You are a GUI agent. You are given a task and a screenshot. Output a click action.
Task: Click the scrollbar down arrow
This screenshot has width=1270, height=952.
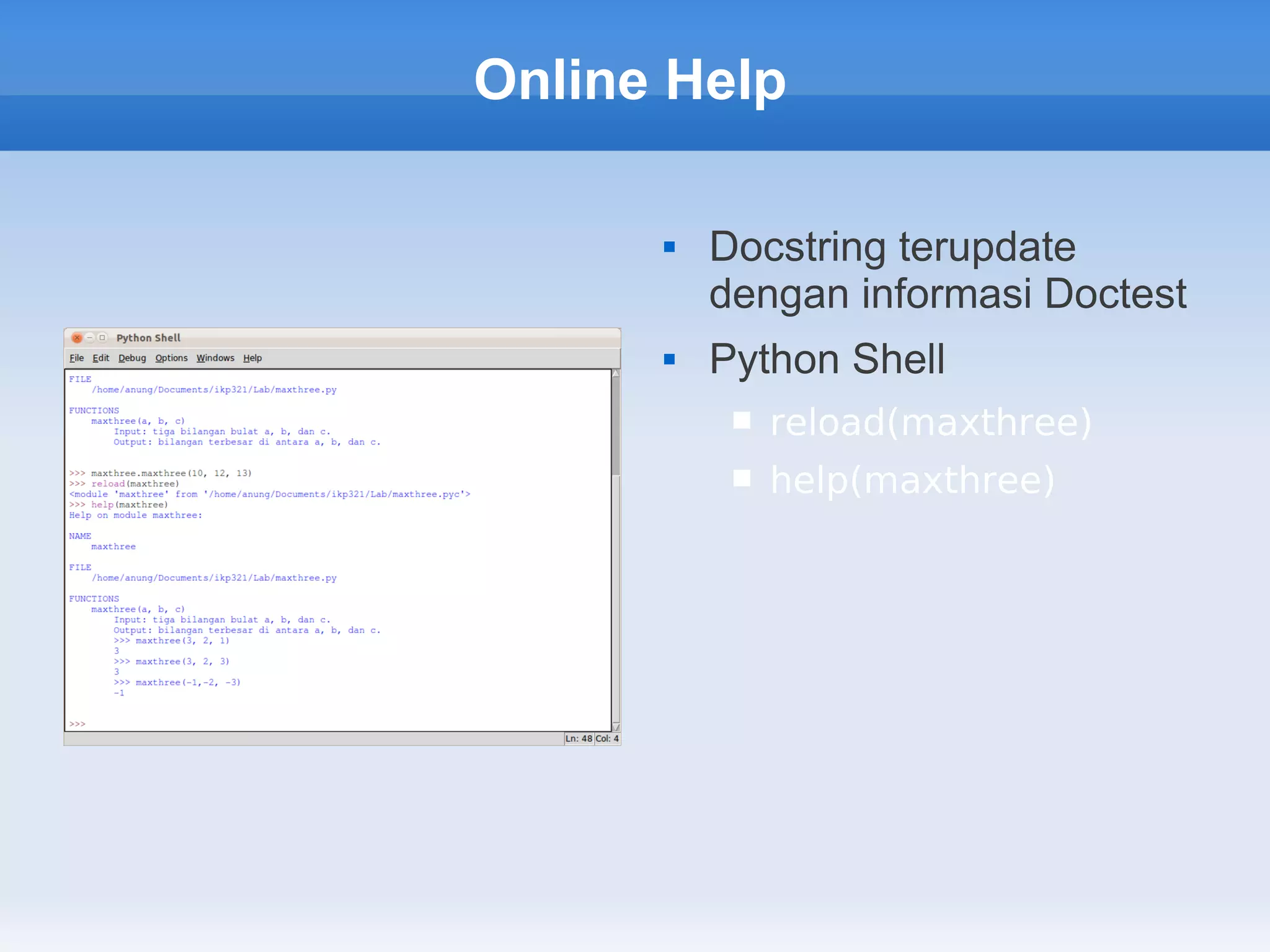616,727
